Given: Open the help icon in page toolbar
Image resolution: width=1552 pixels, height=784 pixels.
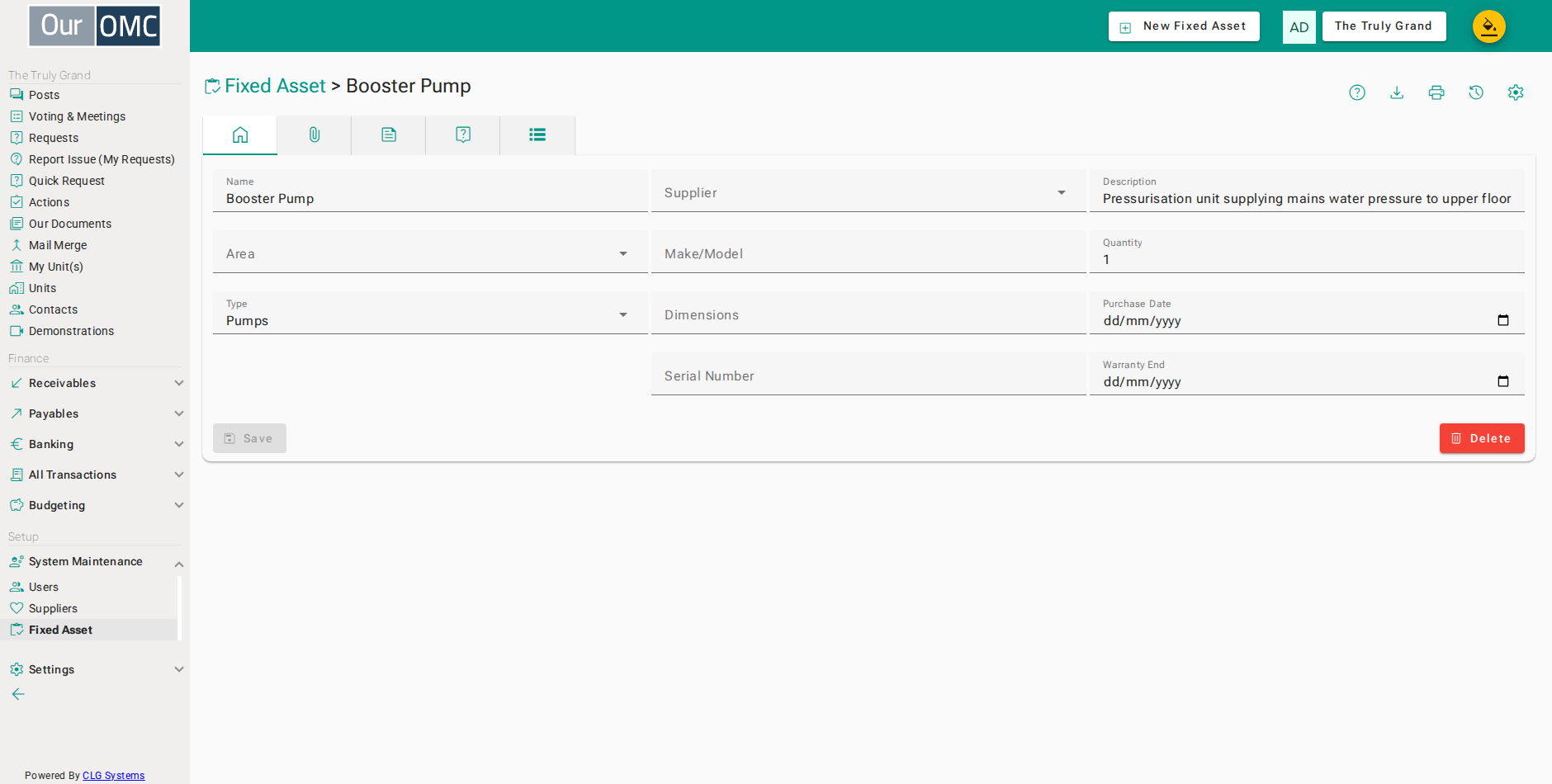Looking at the screenshot, I should (x=1357, y=92).
